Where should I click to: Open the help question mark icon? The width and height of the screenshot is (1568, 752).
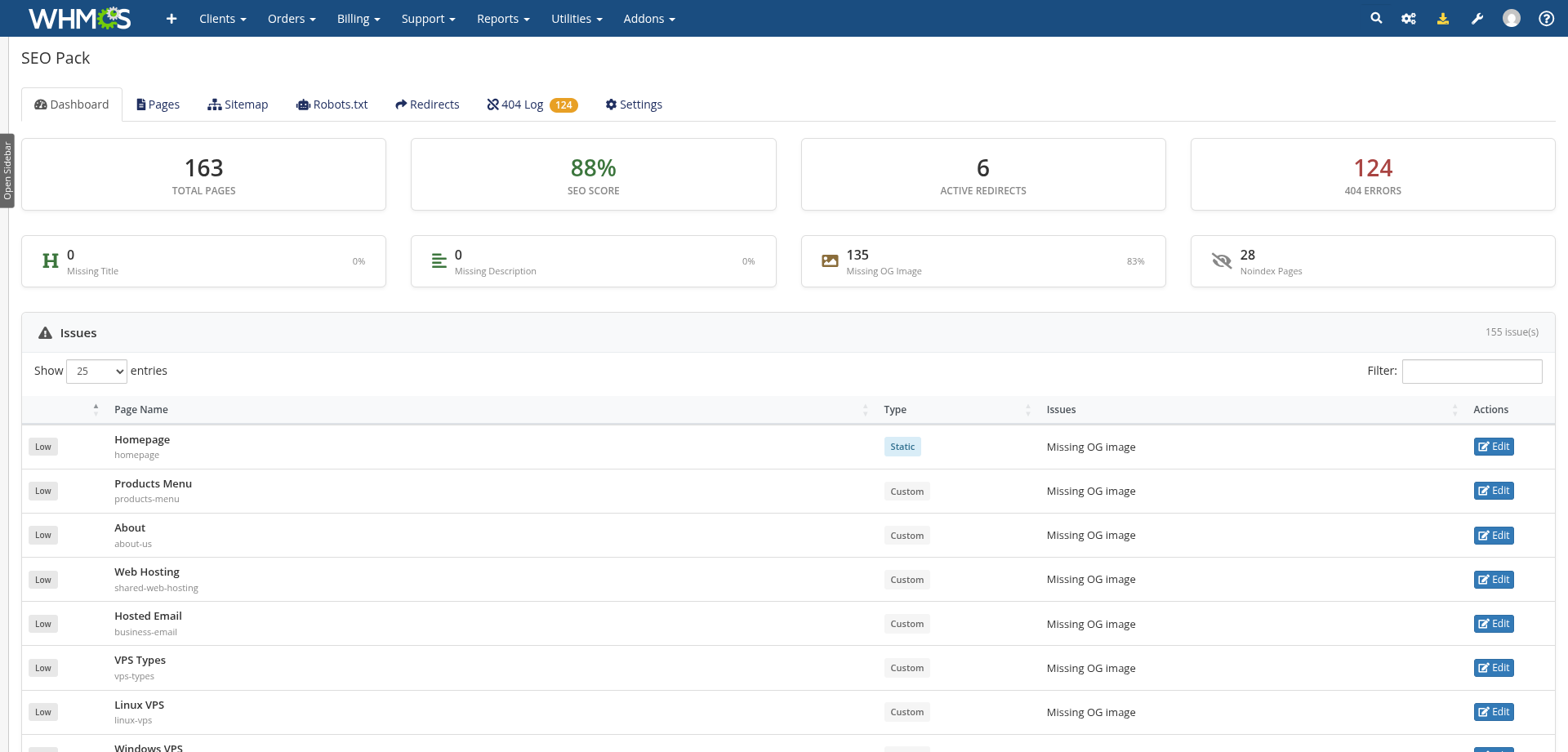(x=1546, y=18)
